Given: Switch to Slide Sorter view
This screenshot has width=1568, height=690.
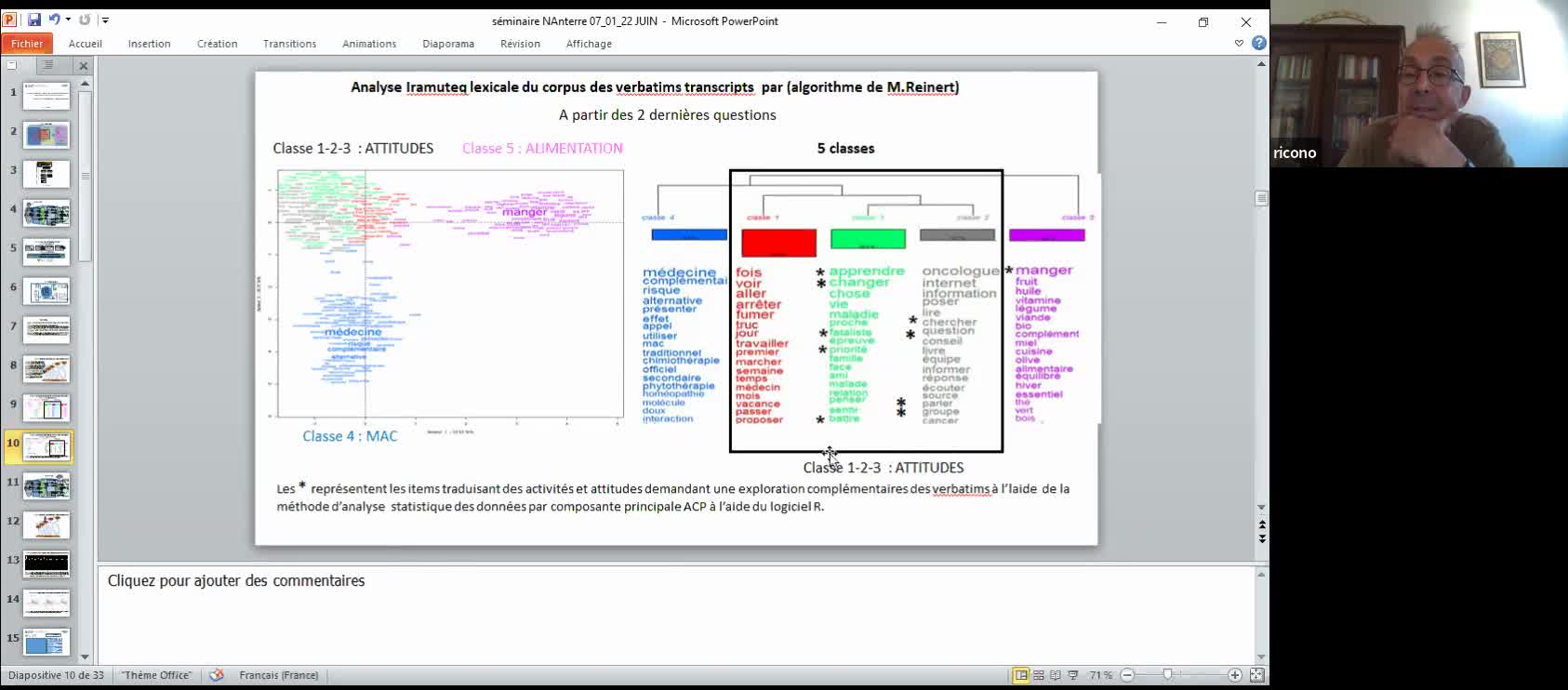Looking at the screenshot, I should pos(1039,675).
